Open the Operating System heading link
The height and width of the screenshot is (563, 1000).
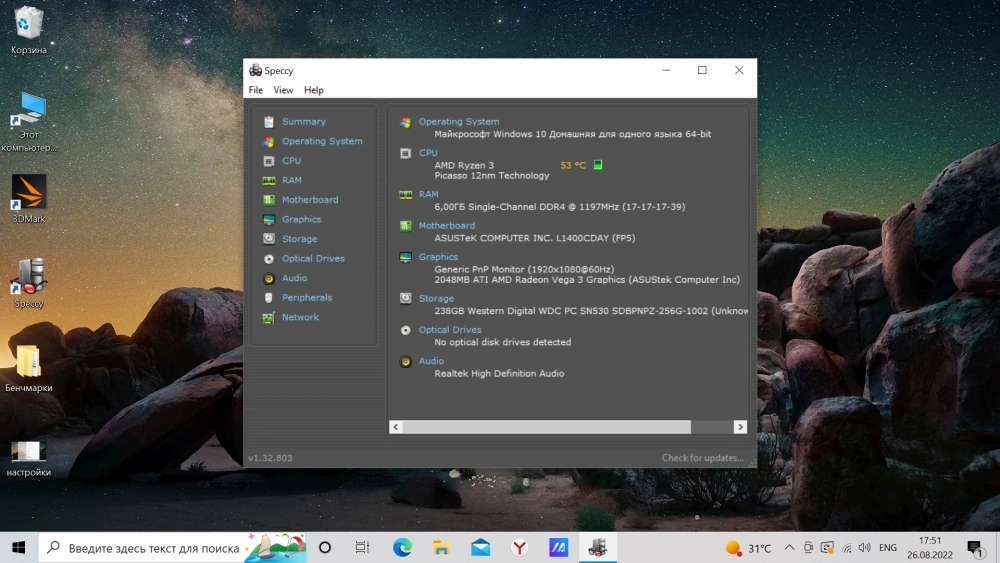pyautogui.click(x=458, y=122)
